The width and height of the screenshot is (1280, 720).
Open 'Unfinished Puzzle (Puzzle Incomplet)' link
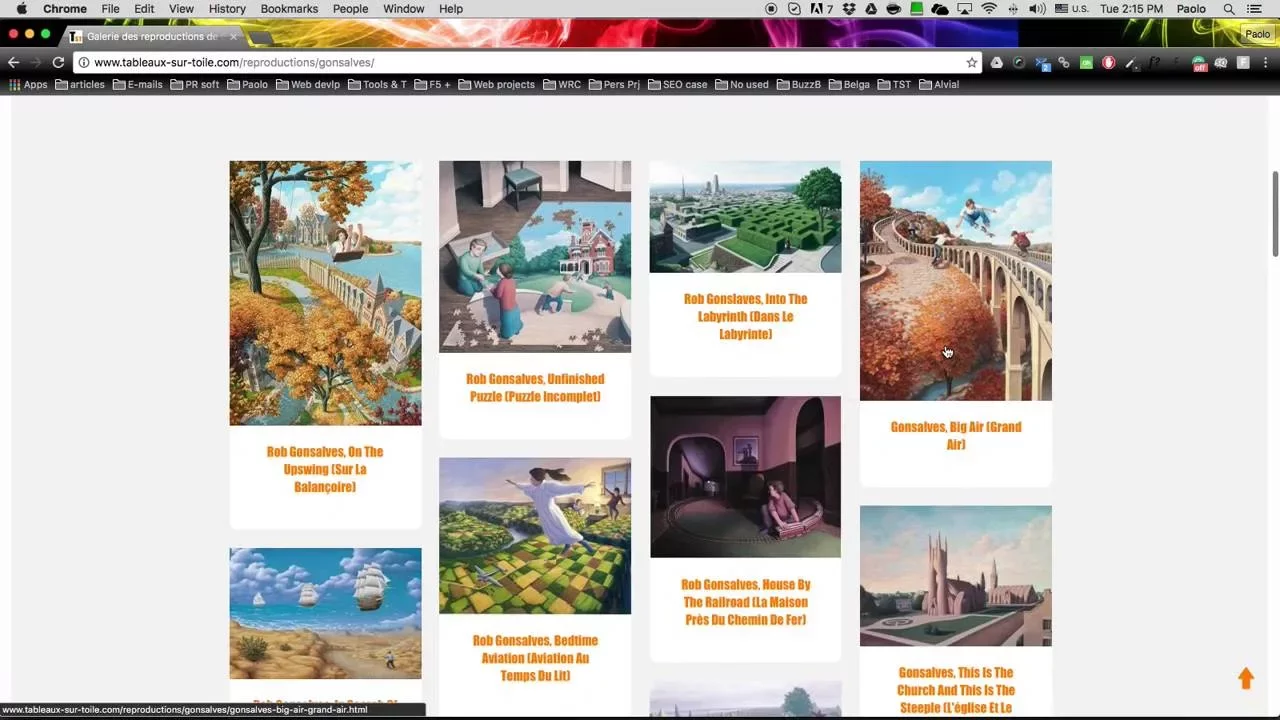coord(535,388)
